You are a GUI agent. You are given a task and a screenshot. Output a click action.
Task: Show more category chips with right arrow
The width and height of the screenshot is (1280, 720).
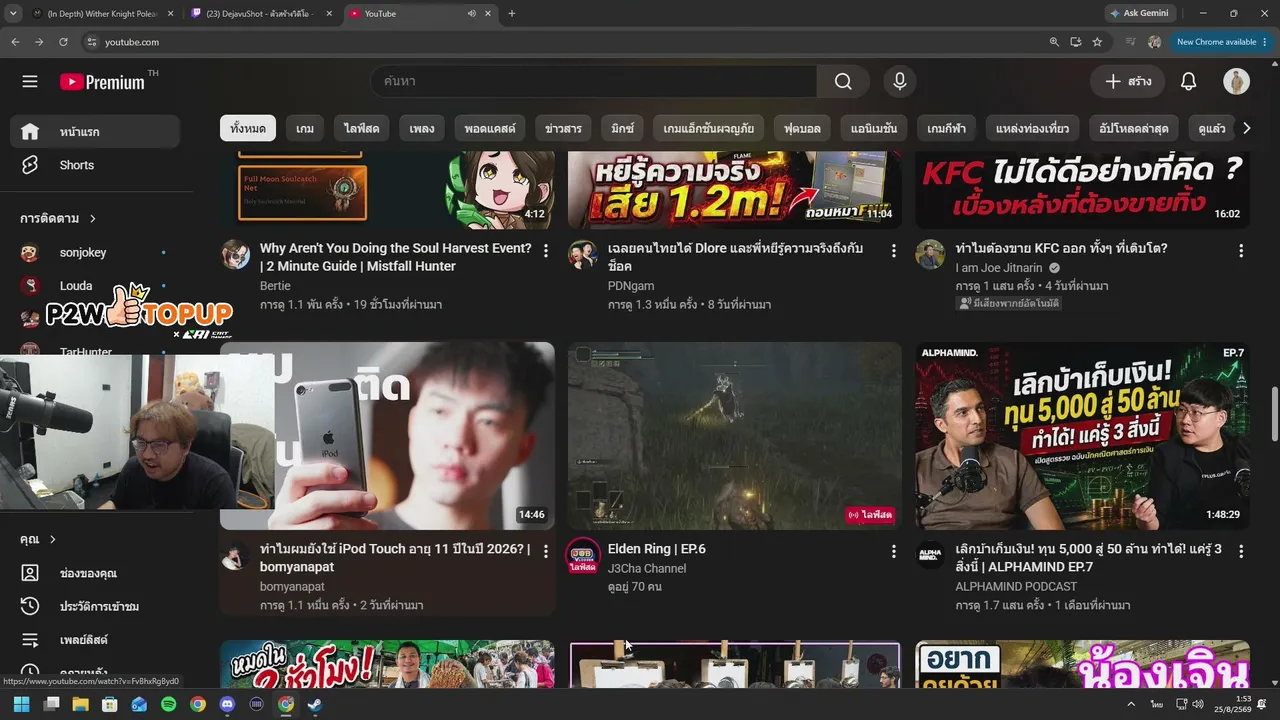pos(1246,128)
